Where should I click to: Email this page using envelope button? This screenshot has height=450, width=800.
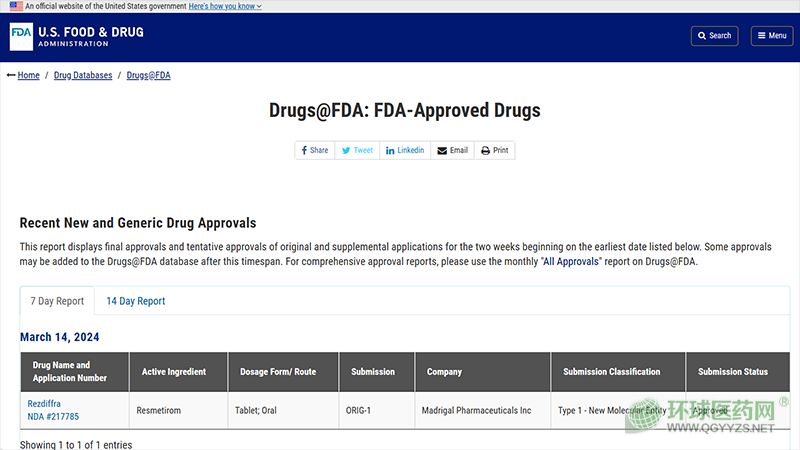click(452, 150)
